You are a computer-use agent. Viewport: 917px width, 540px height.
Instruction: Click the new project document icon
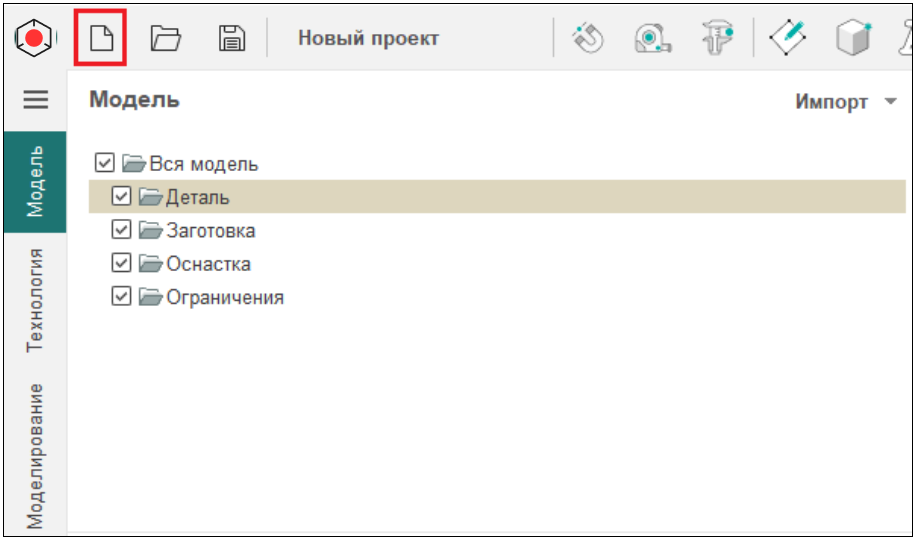click(x=100, y=39)
